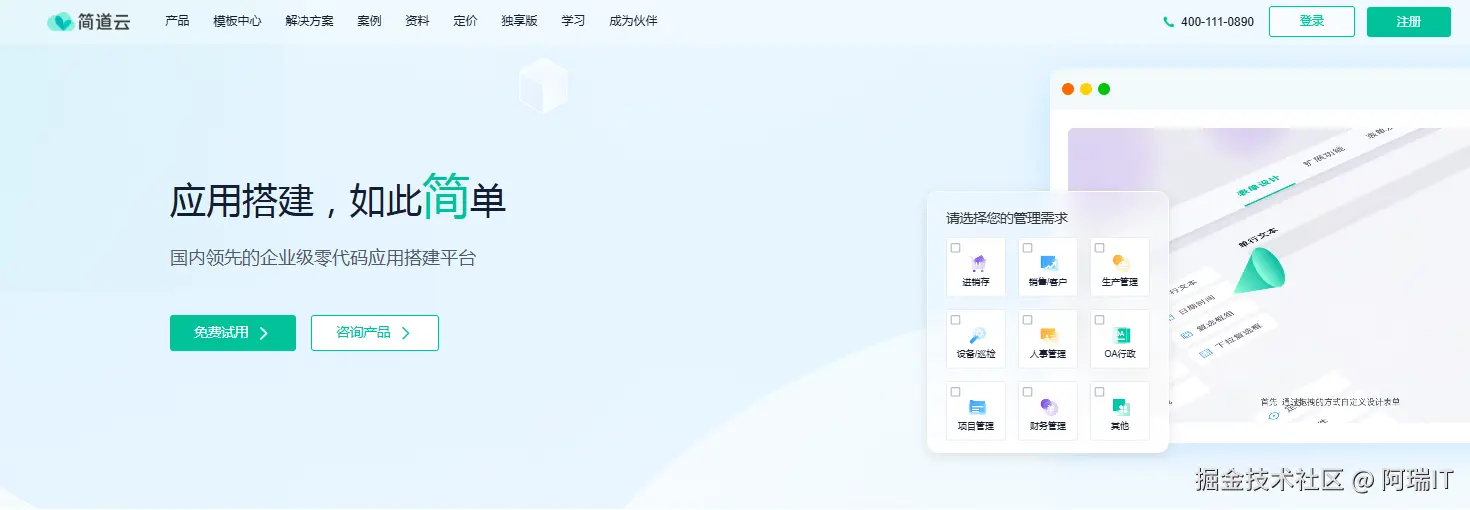Open the 产品 menu

[x=177, y=21]
